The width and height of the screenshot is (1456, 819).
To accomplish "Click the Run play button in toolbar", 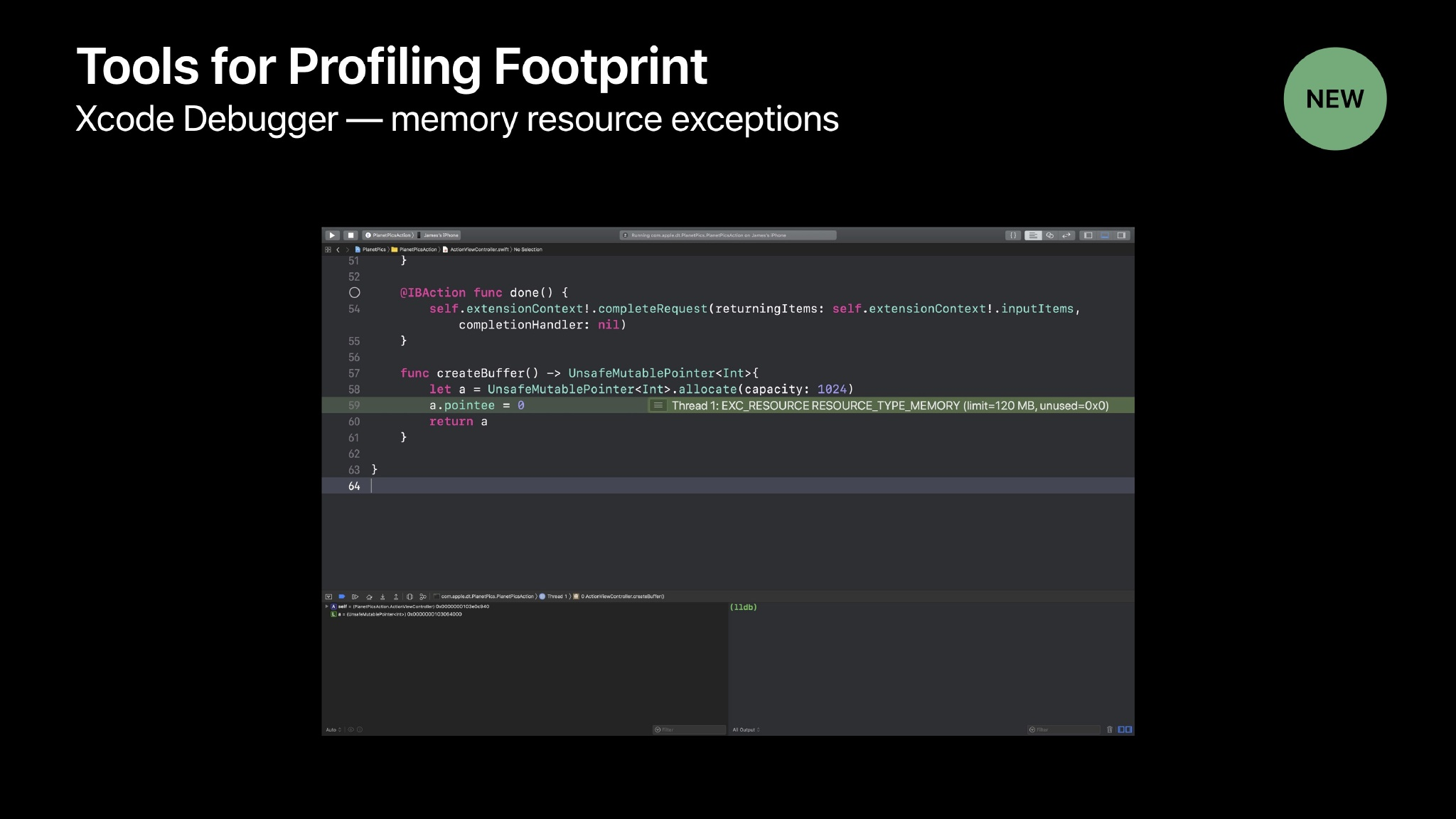I will click(332, 235).
